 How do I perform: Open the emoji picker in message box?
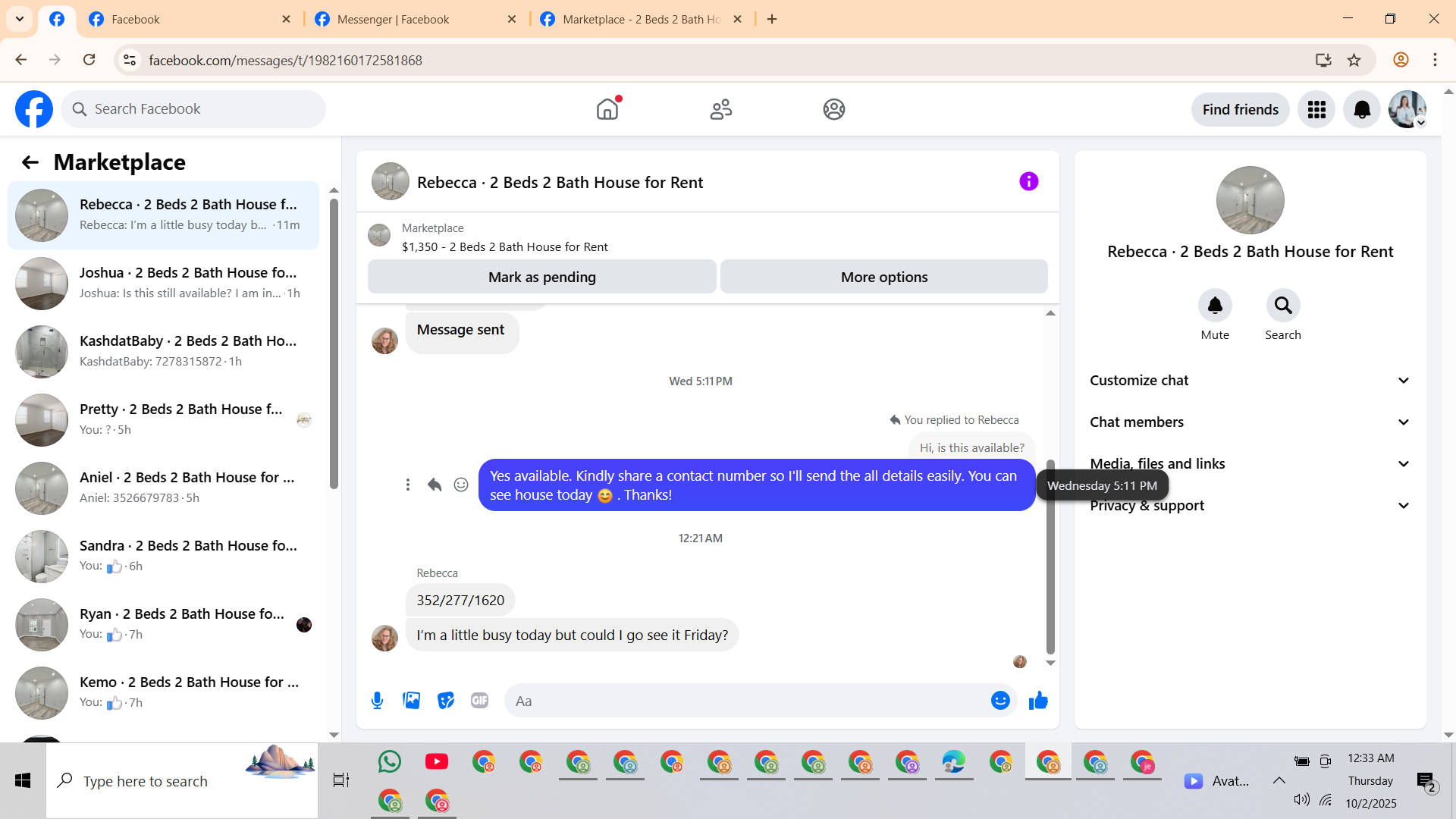1000,701
